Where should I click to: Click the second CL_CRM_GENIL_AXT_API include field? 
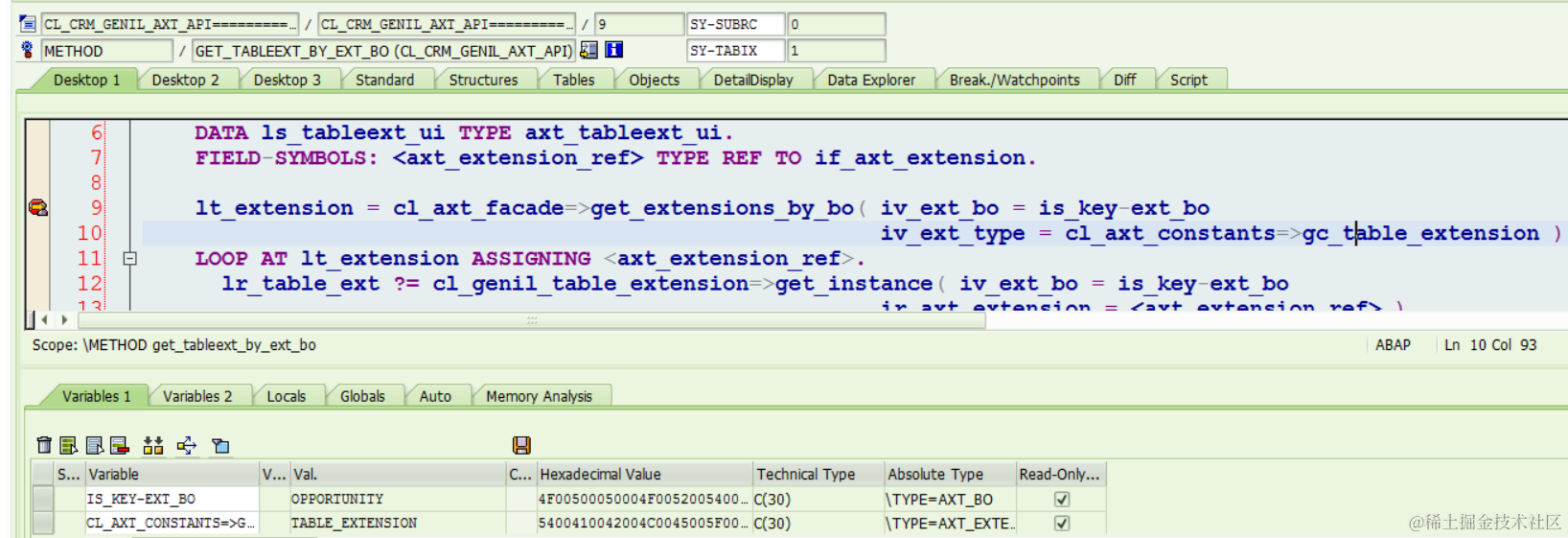447,23
